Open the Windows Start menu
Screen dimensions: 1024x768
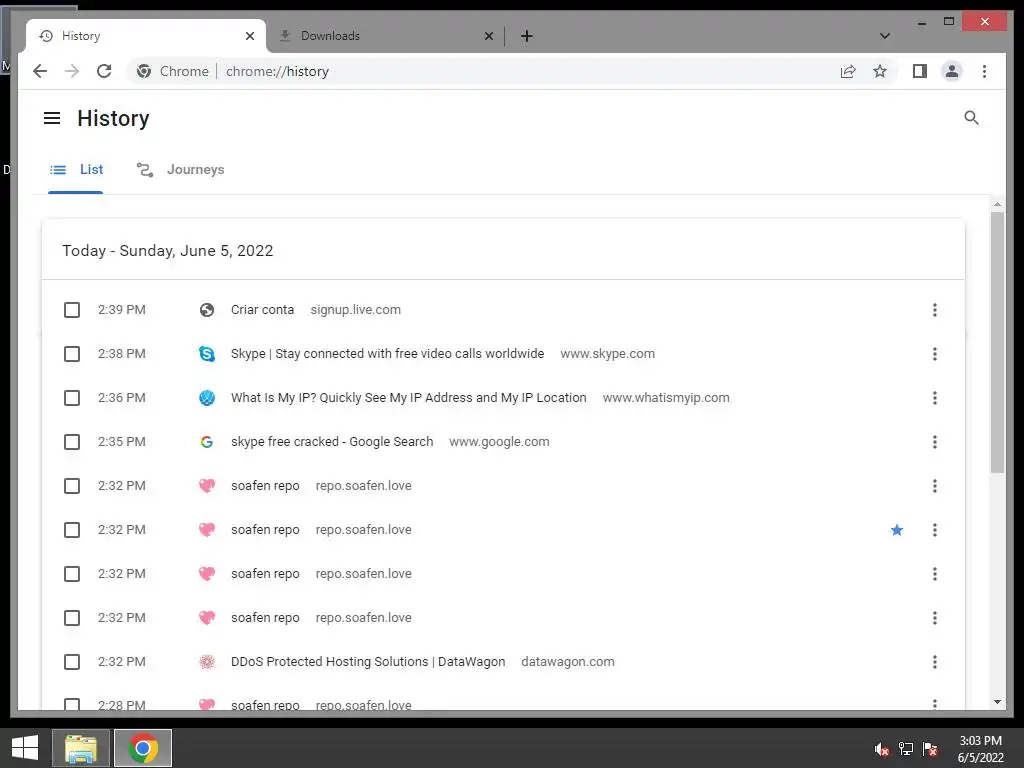25,748
